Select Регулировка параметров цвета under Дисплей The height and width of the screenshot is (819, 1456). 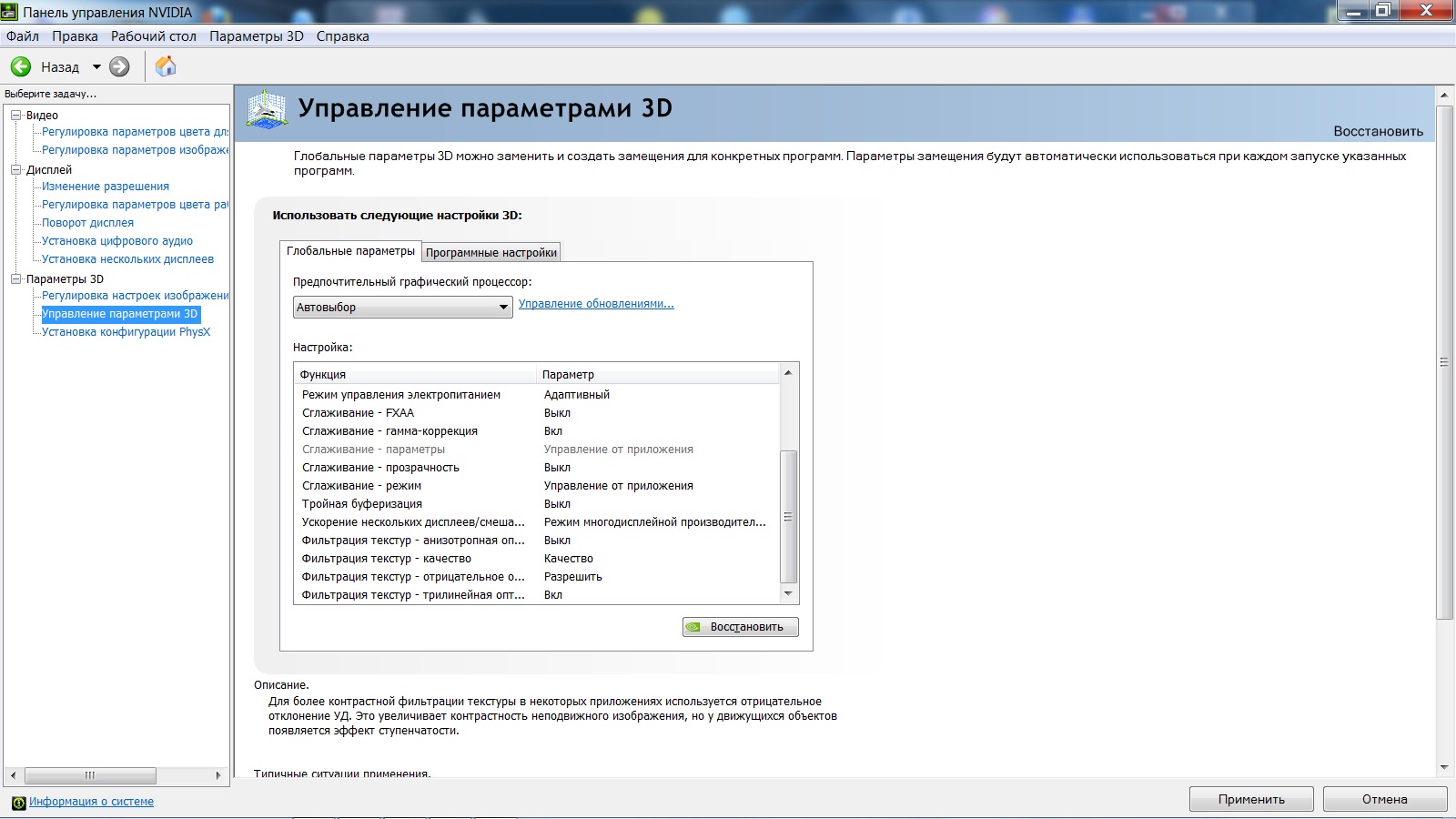tap(136, 205)
